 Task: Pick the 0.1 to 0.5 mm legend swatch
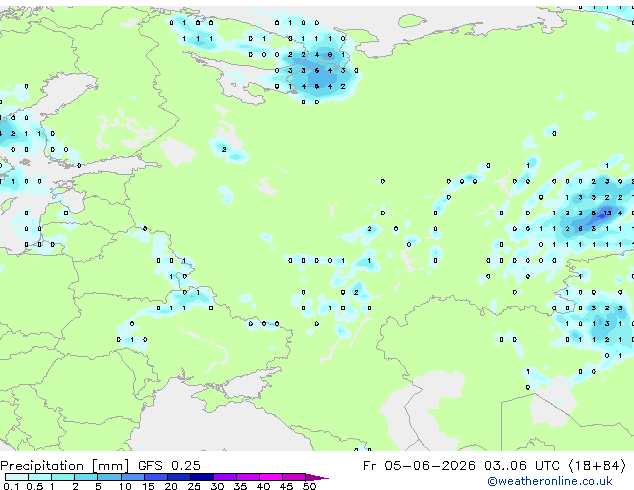pyautogui.click(x=17, y=477)
